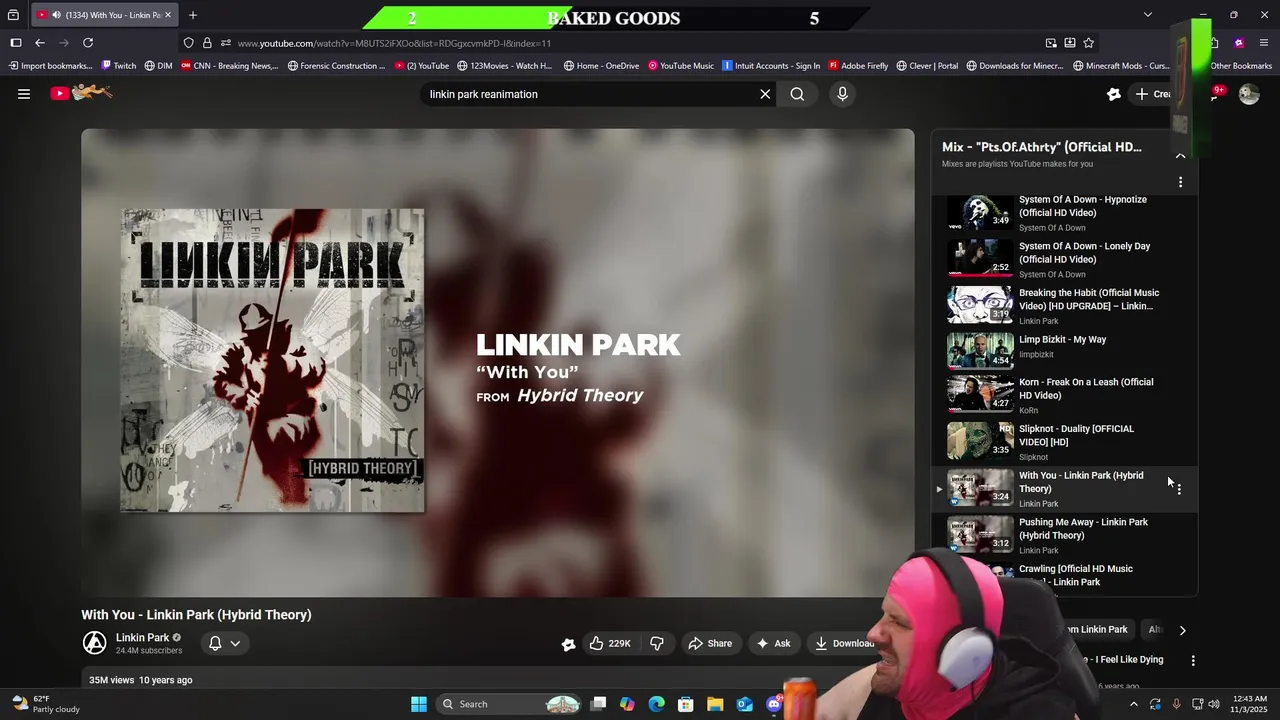The width and height of the screenshot is (1280, 720).
Task: Click the Linkin Park video player
Action: coord(498,362)
